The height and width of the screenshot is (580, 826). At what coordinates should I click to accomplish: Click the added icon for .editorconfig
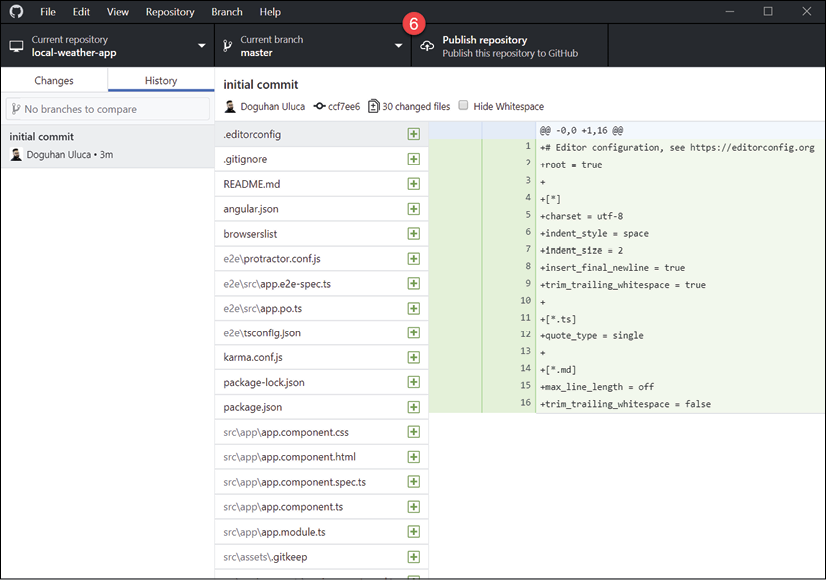414,134
